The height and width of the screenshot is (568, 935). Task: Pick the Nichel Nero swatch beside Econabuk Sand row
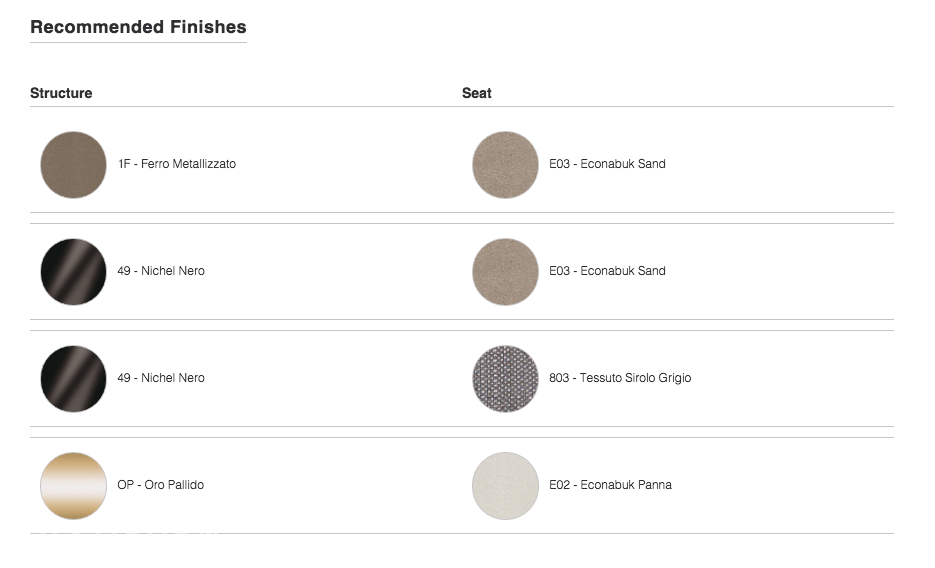[x=73, y=272]
